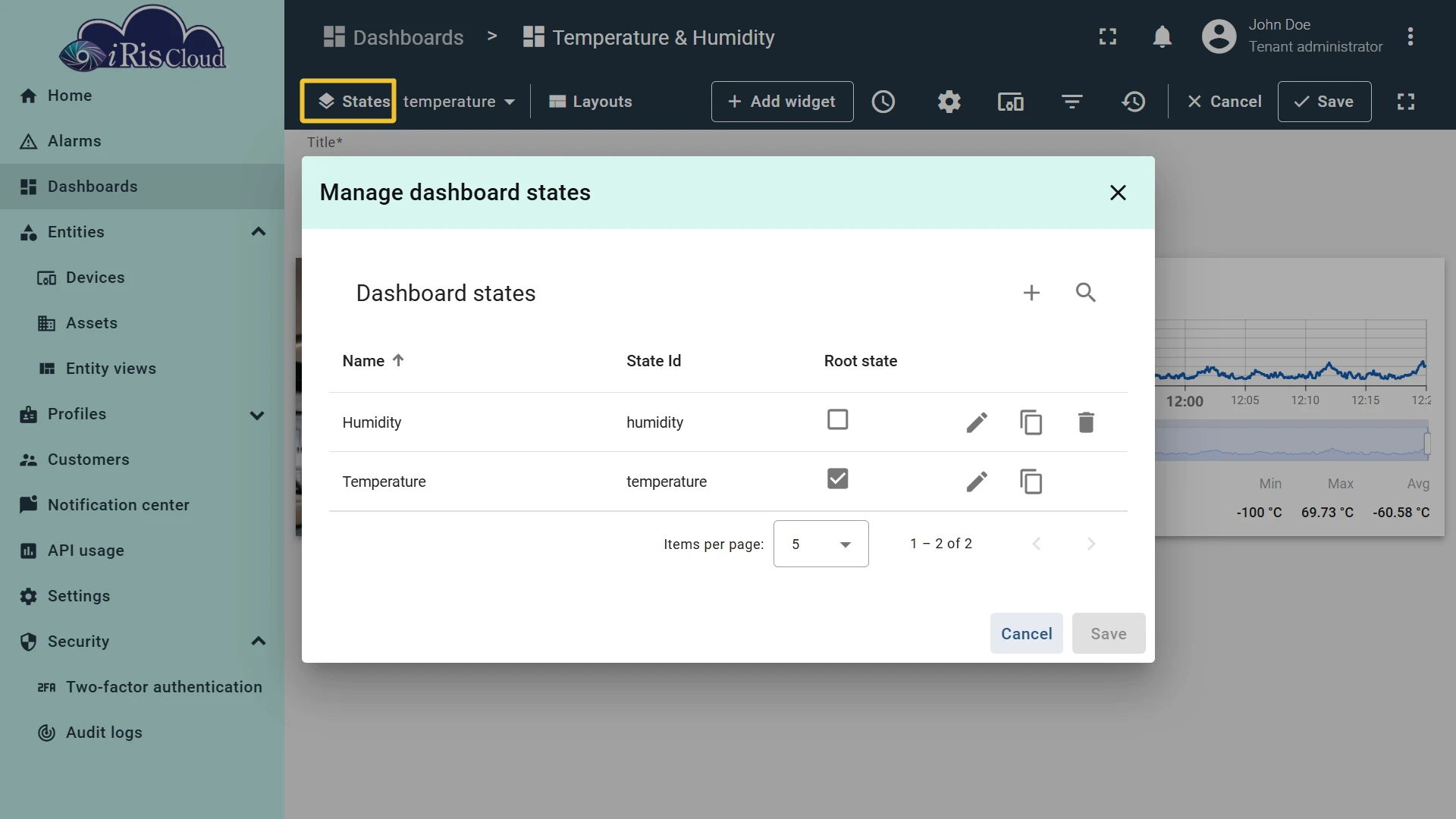Click the edit pencil for Humidity state
This screenshot has height=819, width=1456.
pos(977,422)
